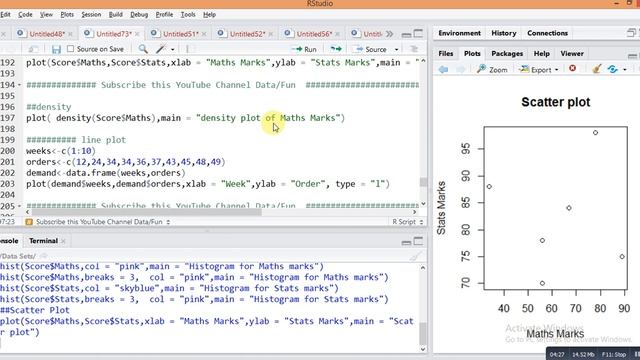640x360 pixels.
Task: Switch to the Packages tab
Action: click(507, 53)
